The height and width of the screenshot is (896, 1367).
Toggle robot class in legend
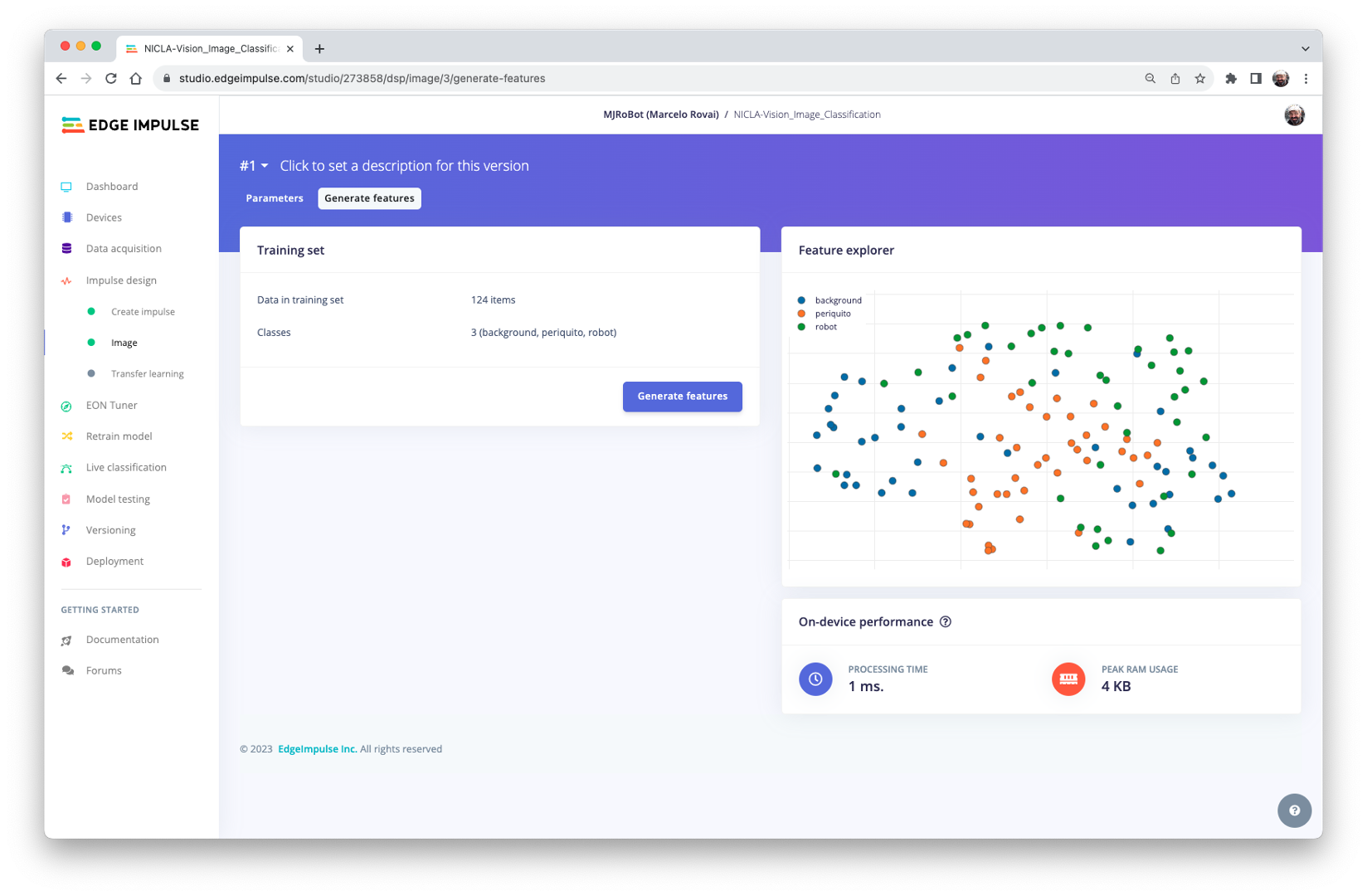[x=825, y=327]
